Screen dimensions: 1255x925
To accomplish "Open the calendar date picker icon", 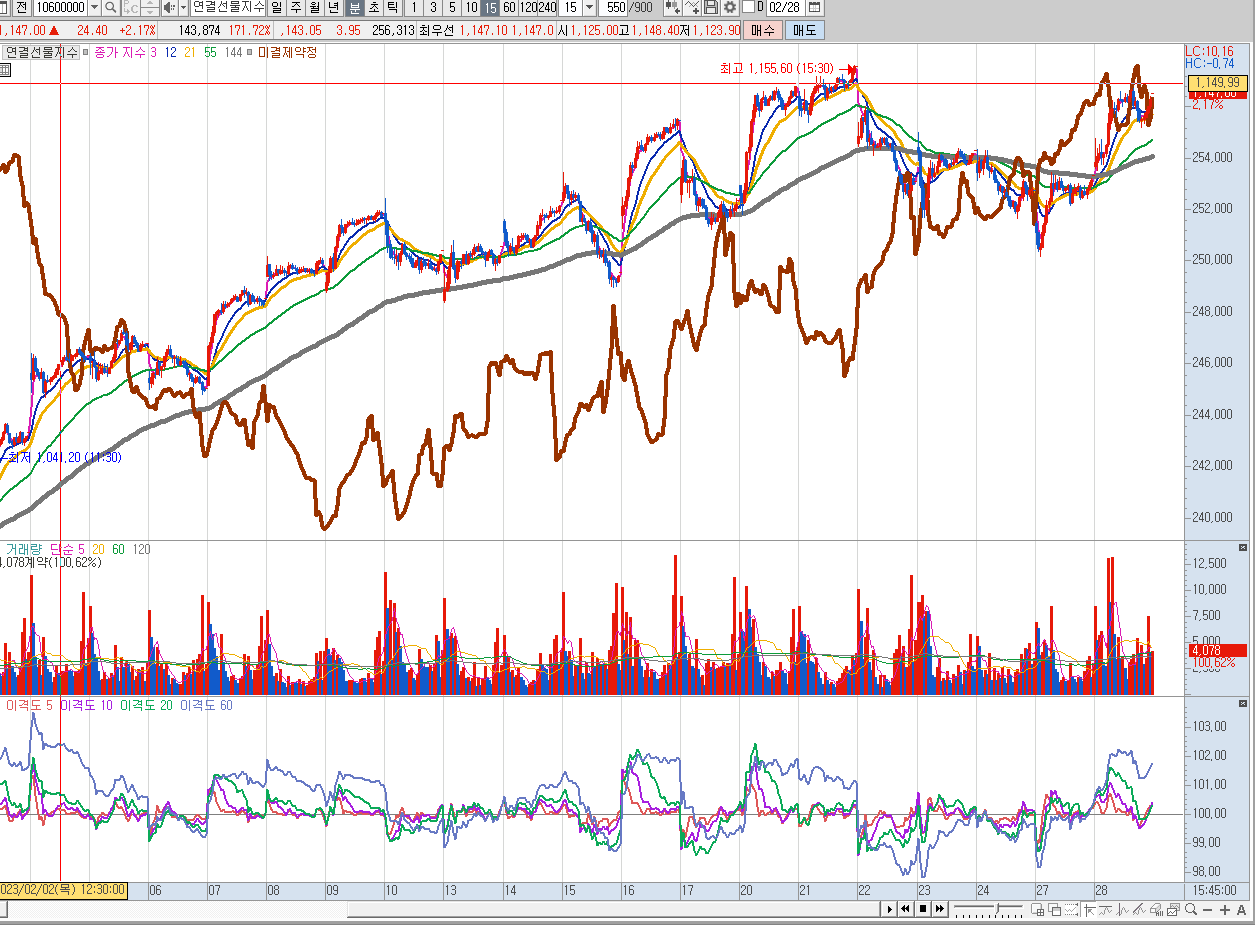I will tap(814, 8).
